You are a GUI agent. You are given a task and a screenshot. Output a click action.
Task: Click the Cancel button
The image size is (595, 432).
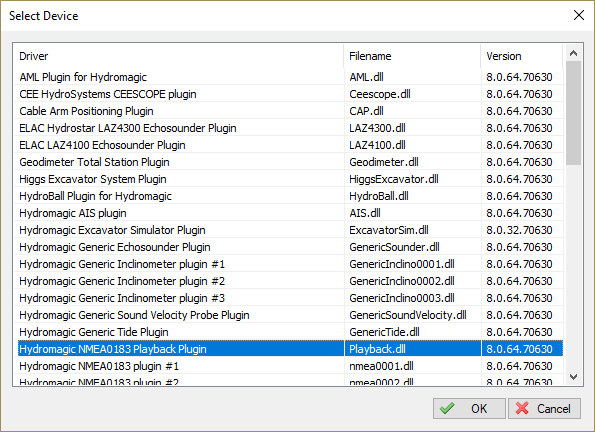[544, 408]
